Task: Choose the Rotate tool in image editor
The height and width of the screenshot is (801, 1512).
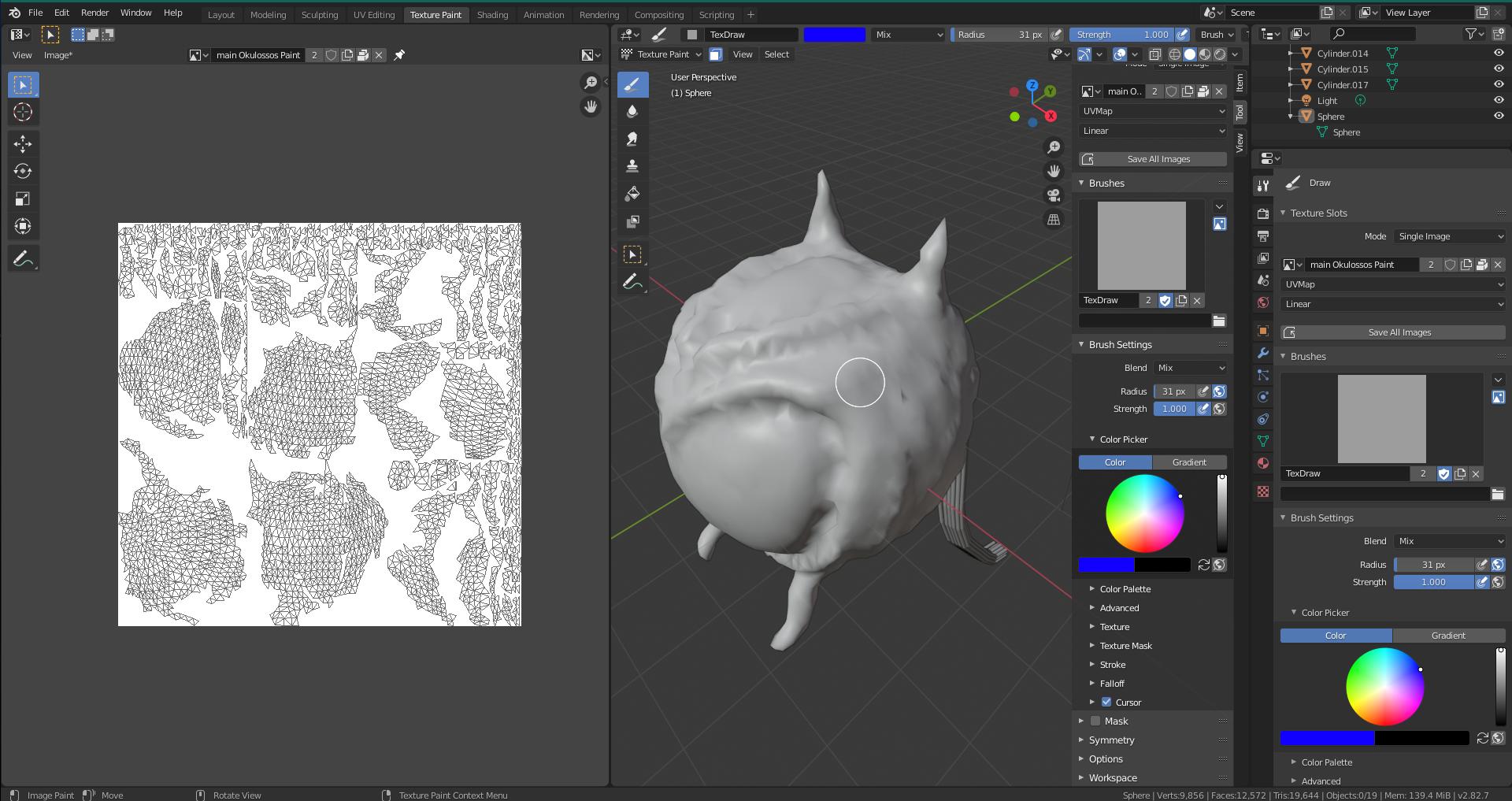Action: click(23, 172)
